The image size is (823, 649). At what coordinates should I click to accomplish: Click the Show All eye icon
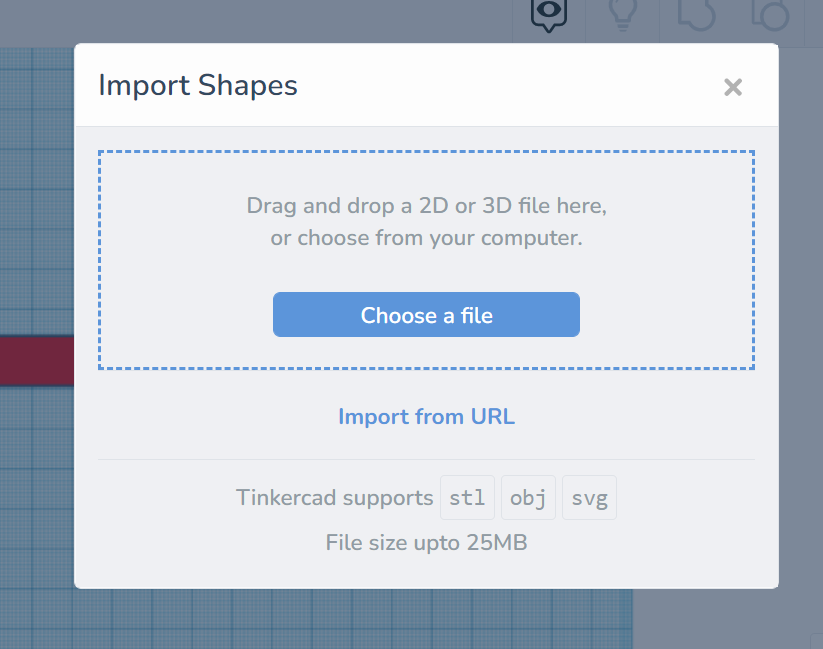pyautogui.click(x=548, y=14)
